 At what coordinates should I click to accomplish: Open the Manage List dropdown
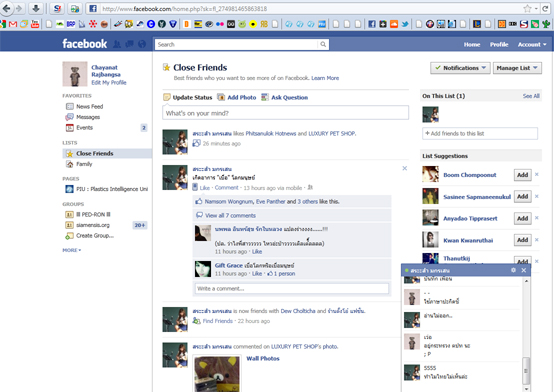(x=517, y=68)
